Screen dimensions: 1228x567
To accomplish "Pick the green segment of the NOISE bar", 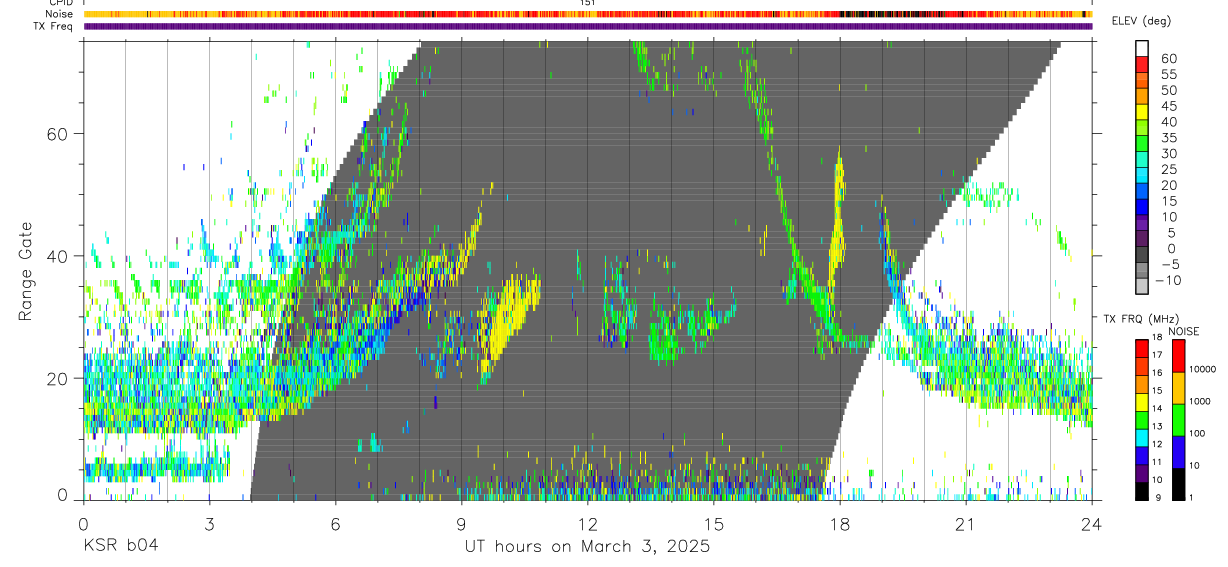I will pyautogui.click(x=1177, y=419).
